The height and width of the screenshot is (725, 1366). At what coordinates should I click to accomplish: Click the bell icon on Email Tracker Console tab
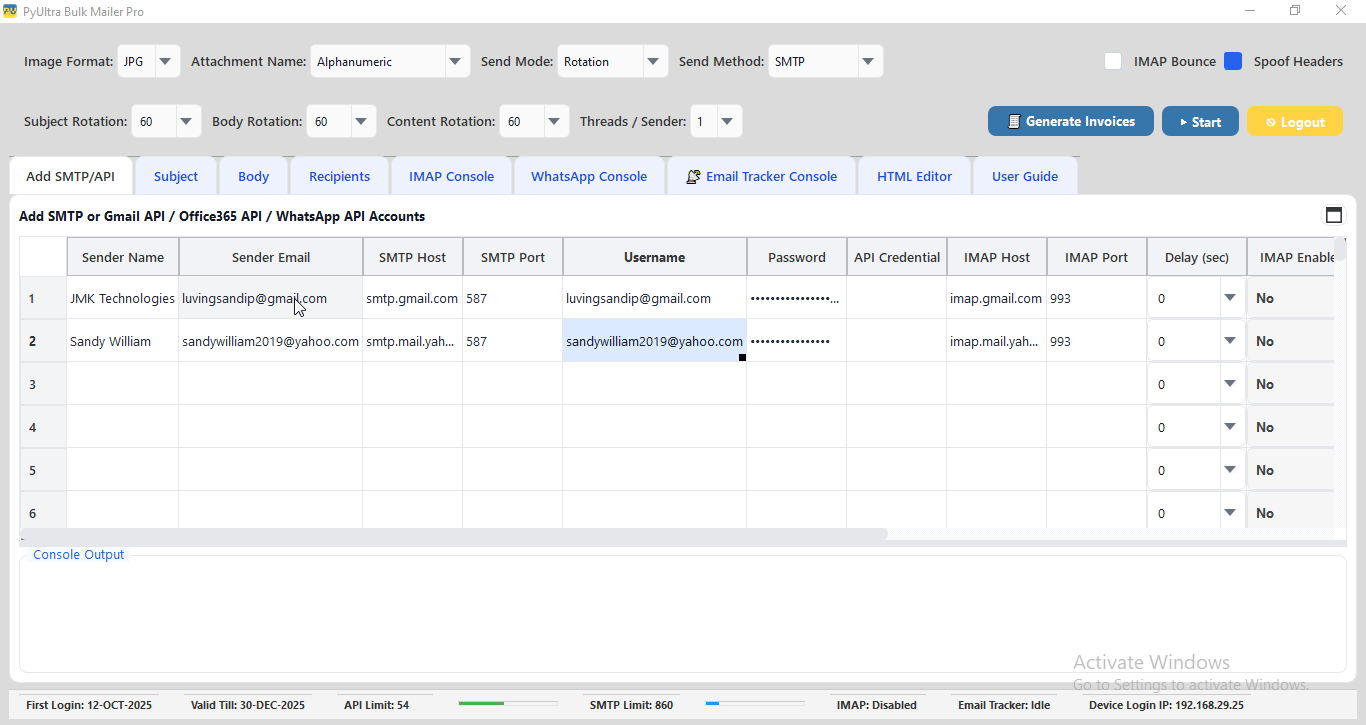click(x=692, y=175)
